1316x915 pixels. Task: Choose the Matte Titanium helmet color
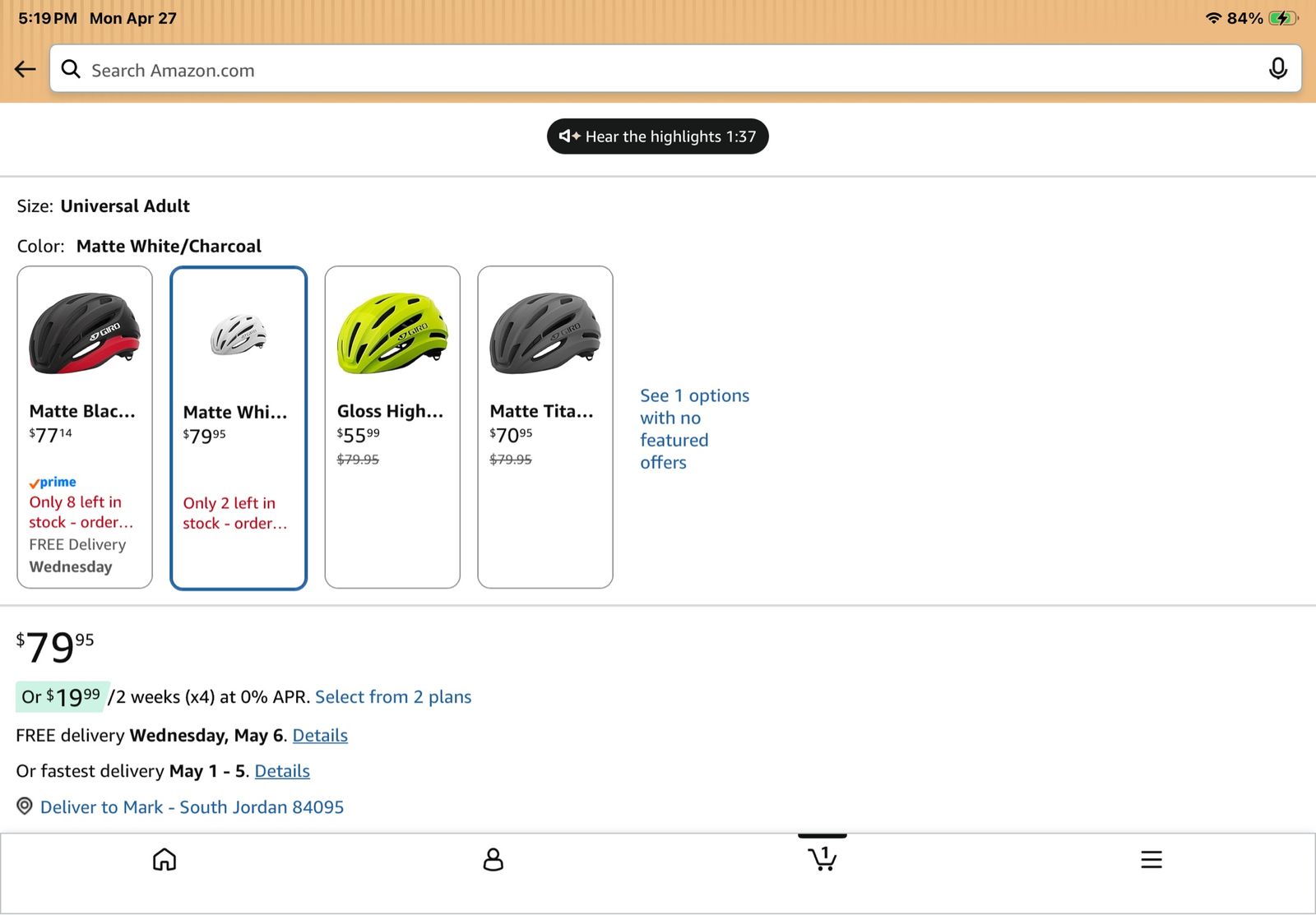pyautogui.click(x=545, y=427)
